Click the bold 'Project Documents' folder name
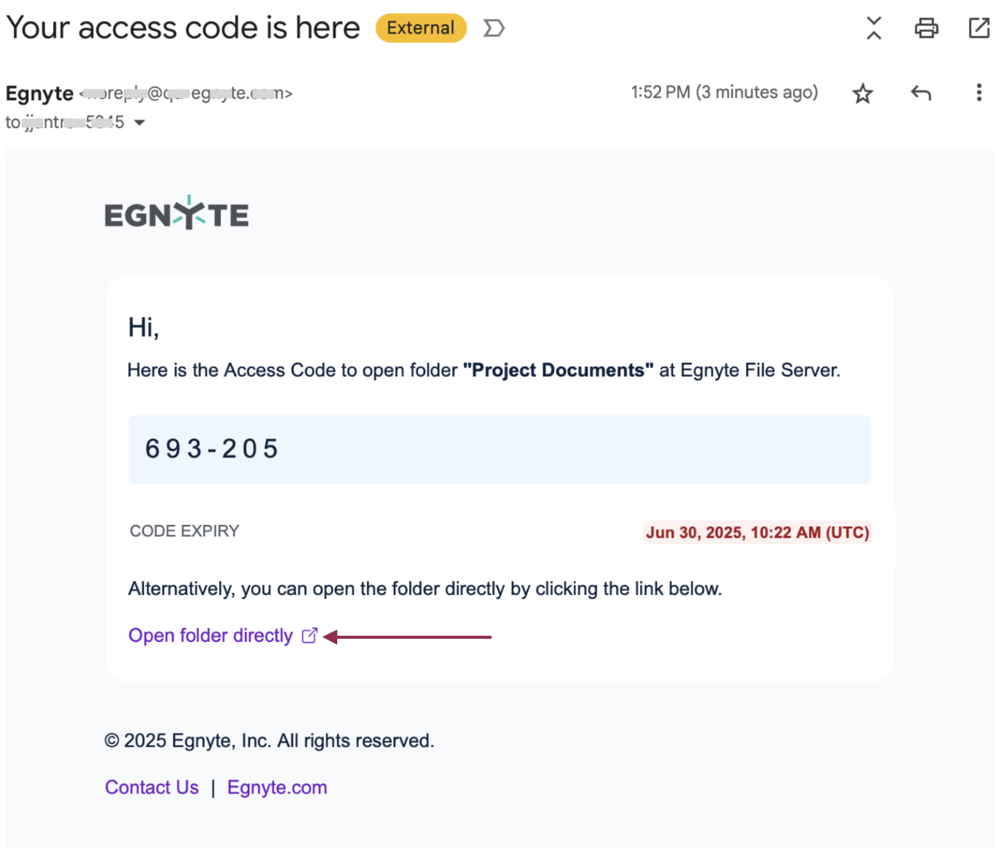Image resolution: width=999 pixels, height=848 pixels. 558,370
